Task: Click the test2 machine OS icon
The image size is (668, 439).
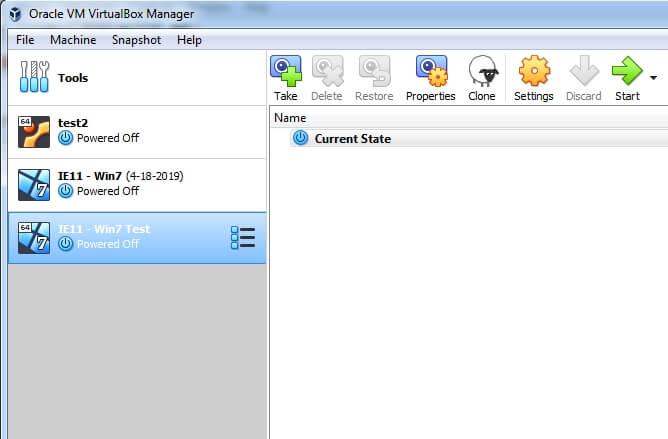Action: point(34,132)
